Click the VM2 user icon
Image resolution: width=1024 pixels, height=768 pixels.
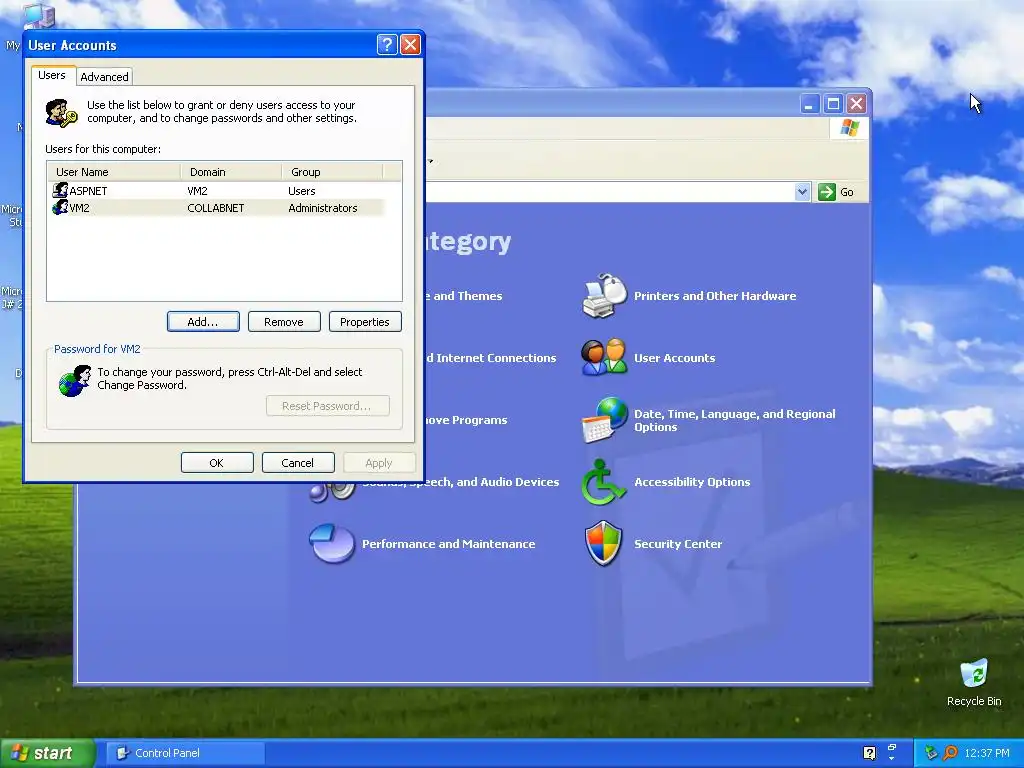click(60, 207)
